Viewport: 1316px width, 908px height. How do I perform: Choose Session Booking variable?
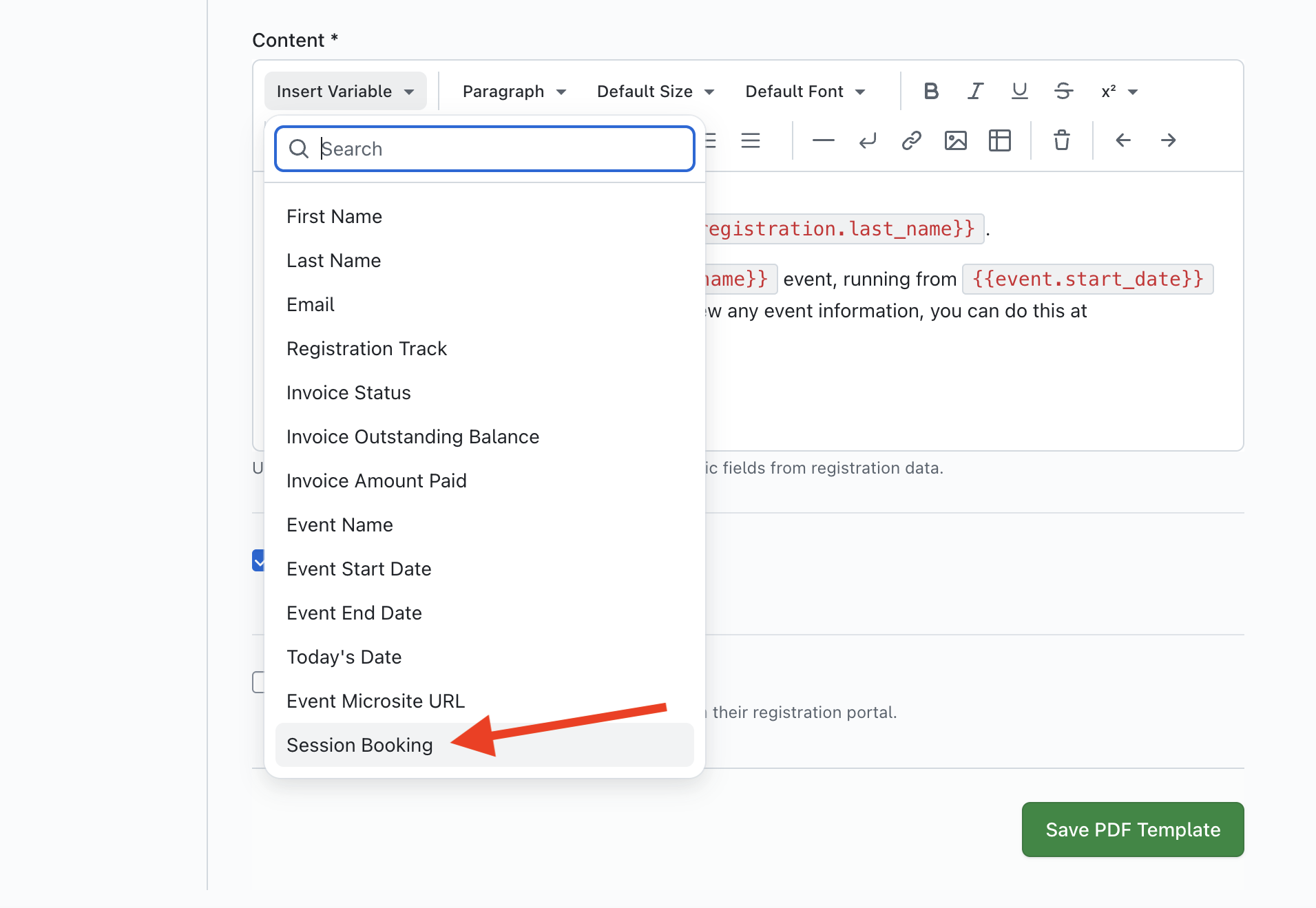(484, 745)
